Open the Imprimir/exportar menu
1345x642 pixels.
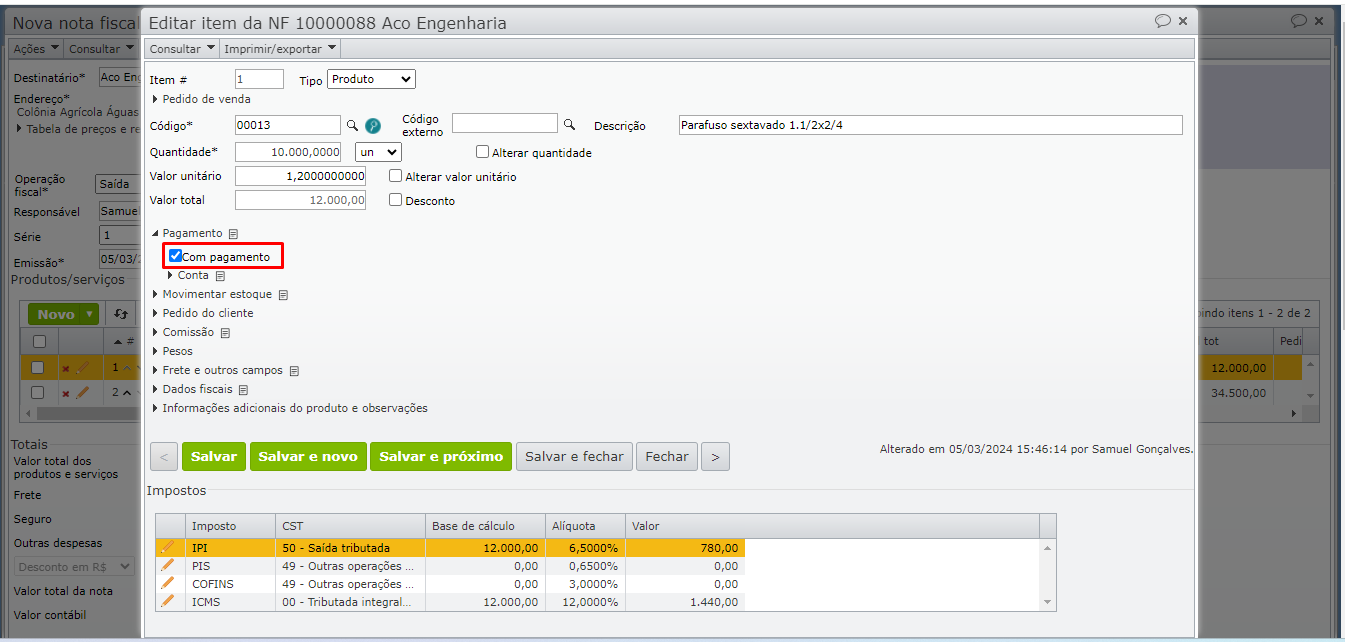click(280, 48)
